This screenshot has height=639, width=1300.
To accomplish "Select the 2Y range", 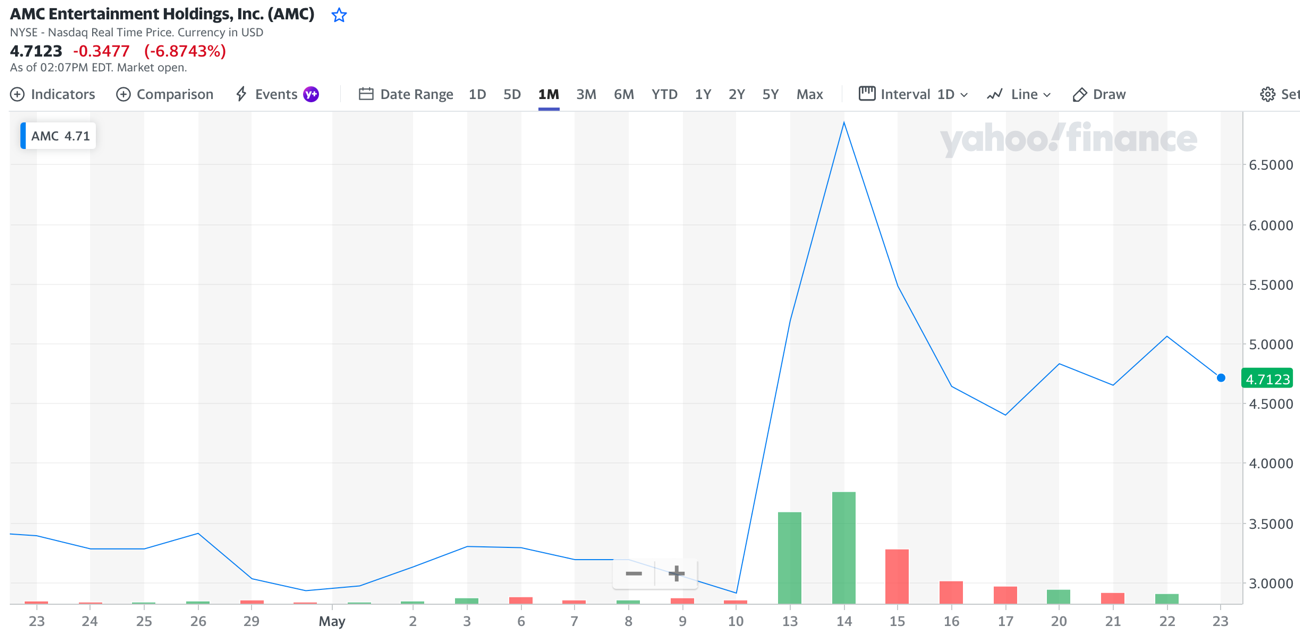I will (x=737, y=94).
